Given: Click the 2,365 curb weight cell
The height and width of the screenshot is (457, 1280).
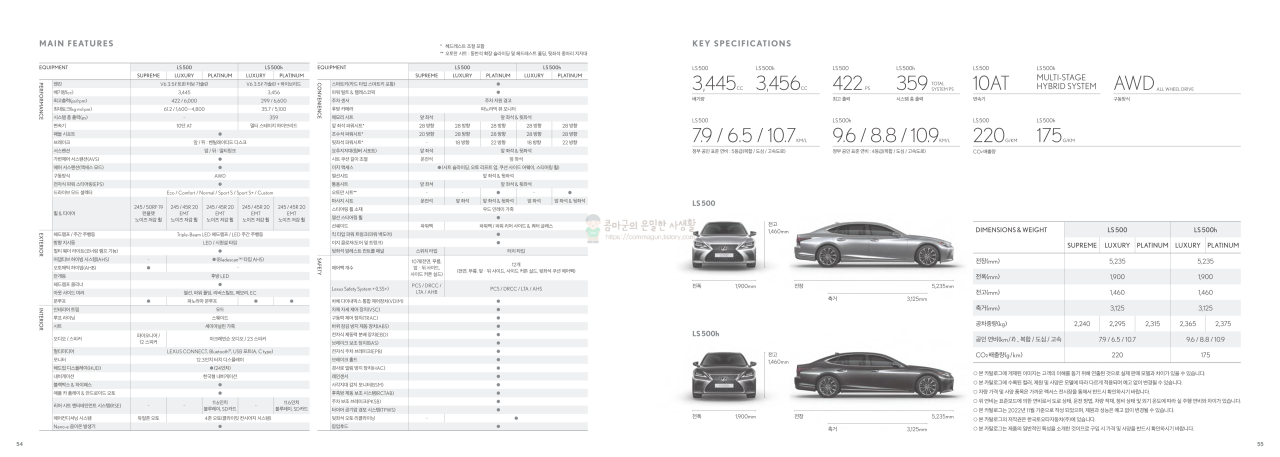Looking at the screenshot, I should pos(1189,323).
